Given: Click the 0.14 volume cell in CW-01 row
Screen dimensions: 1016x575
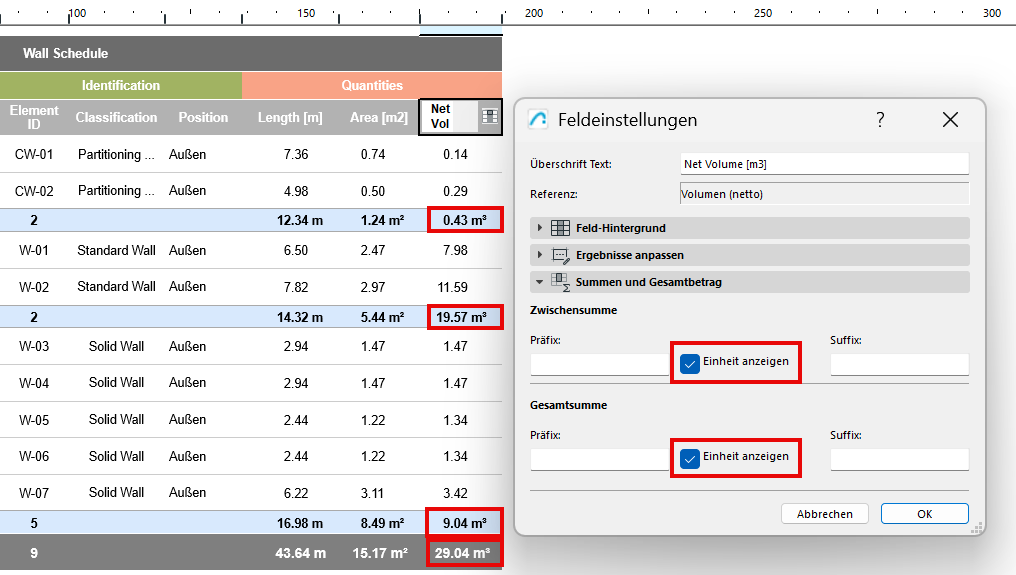Looking at the screenshot, I should point(455,154).
